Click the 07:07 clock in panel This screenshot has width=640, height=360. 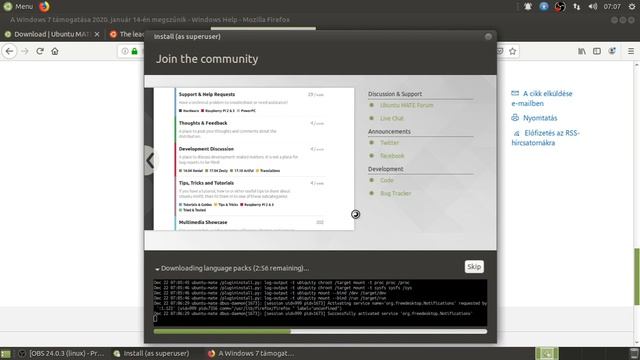point(612,7)
